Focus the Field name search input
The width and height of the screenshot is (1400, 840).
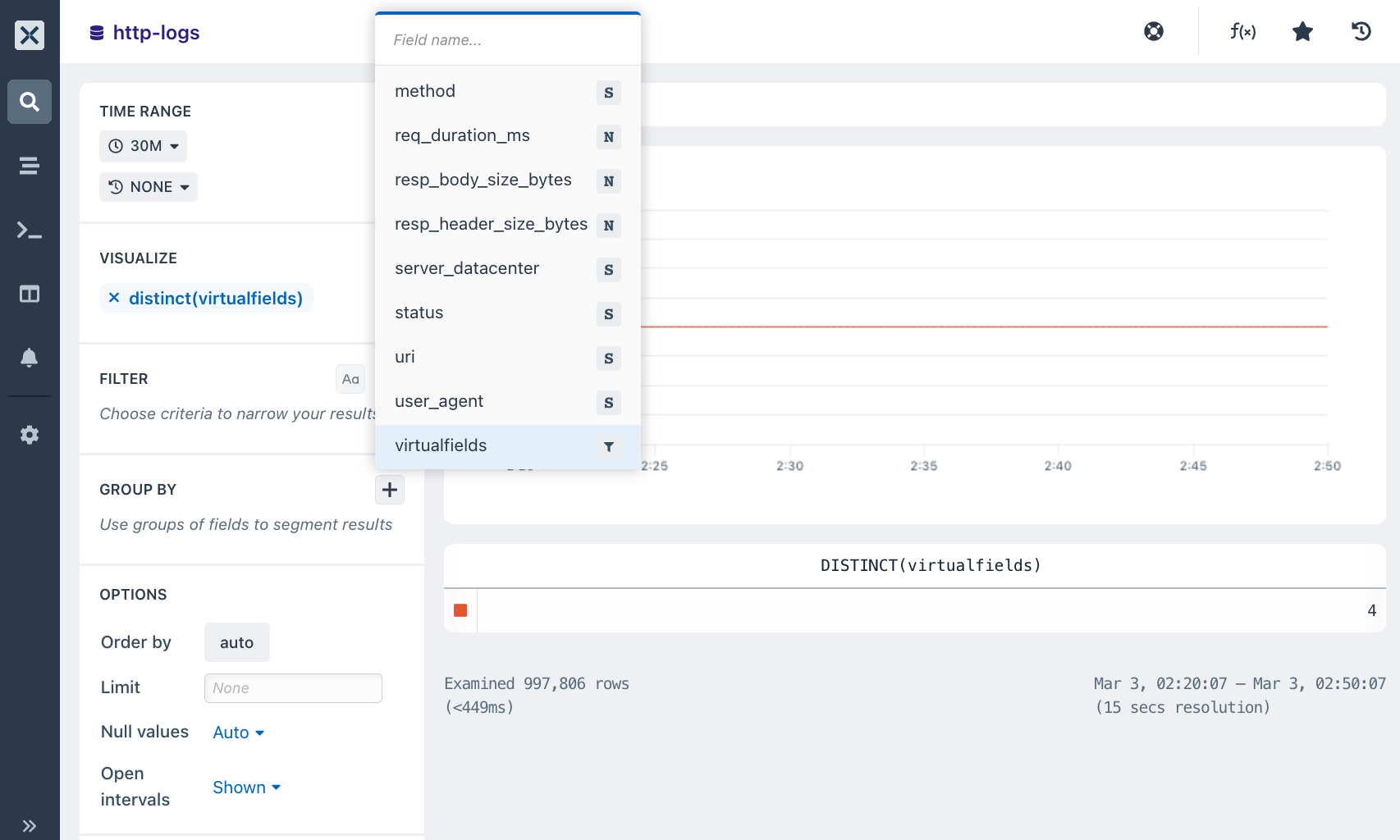click(x=508, y=40)
